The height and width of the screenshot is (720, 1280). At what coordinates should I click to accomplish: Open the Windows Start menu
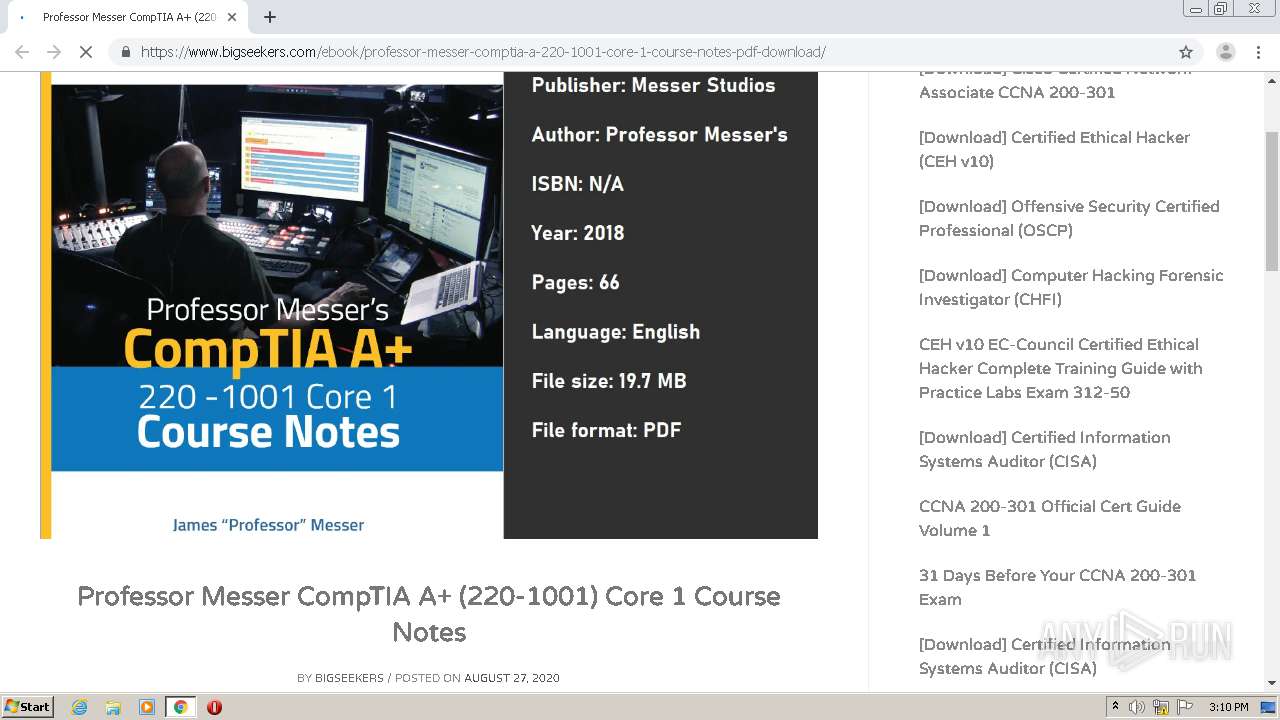coord(28,706)
